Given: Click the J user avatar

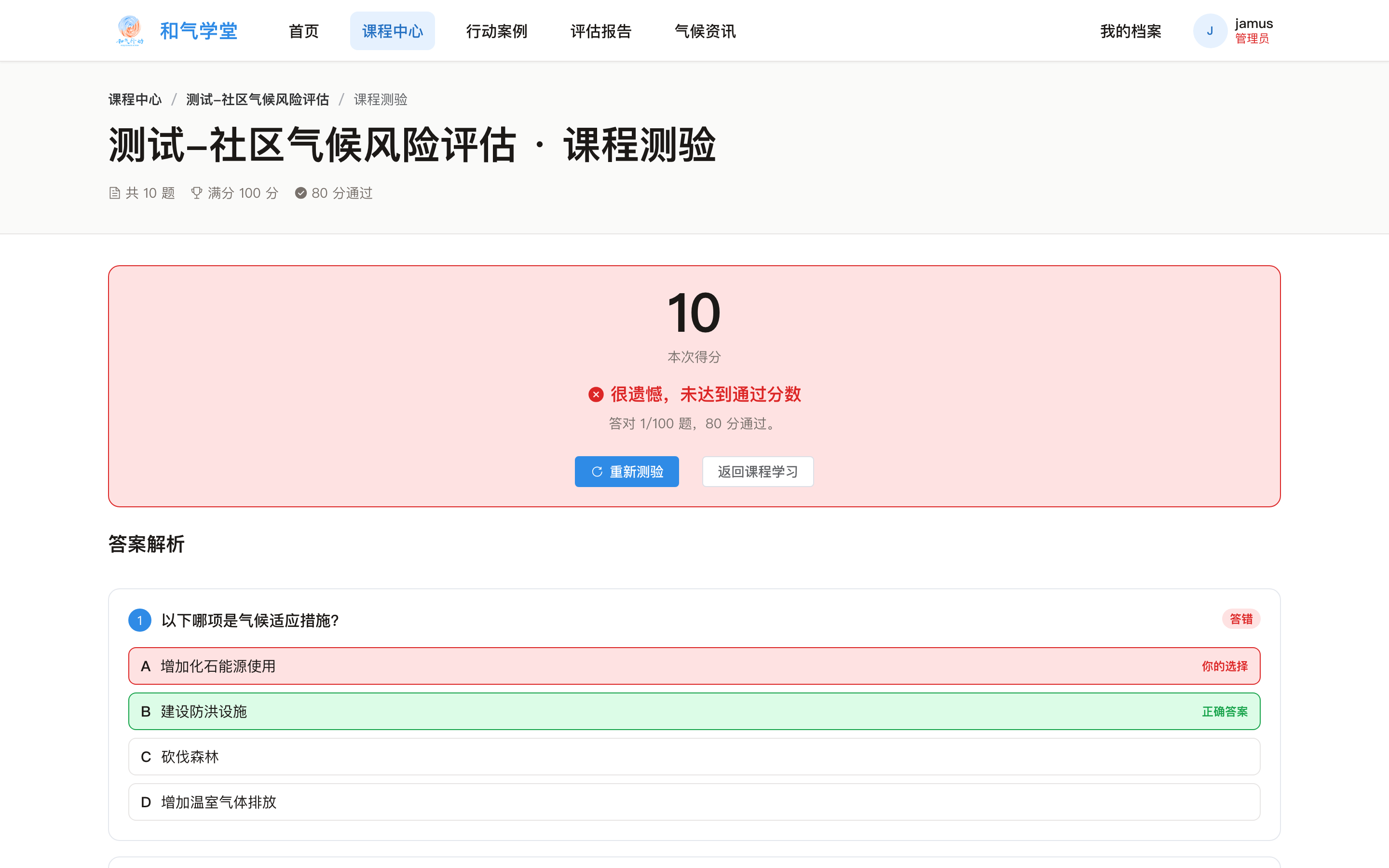Looking at the screenshot, I should [x=1210, y=31].
